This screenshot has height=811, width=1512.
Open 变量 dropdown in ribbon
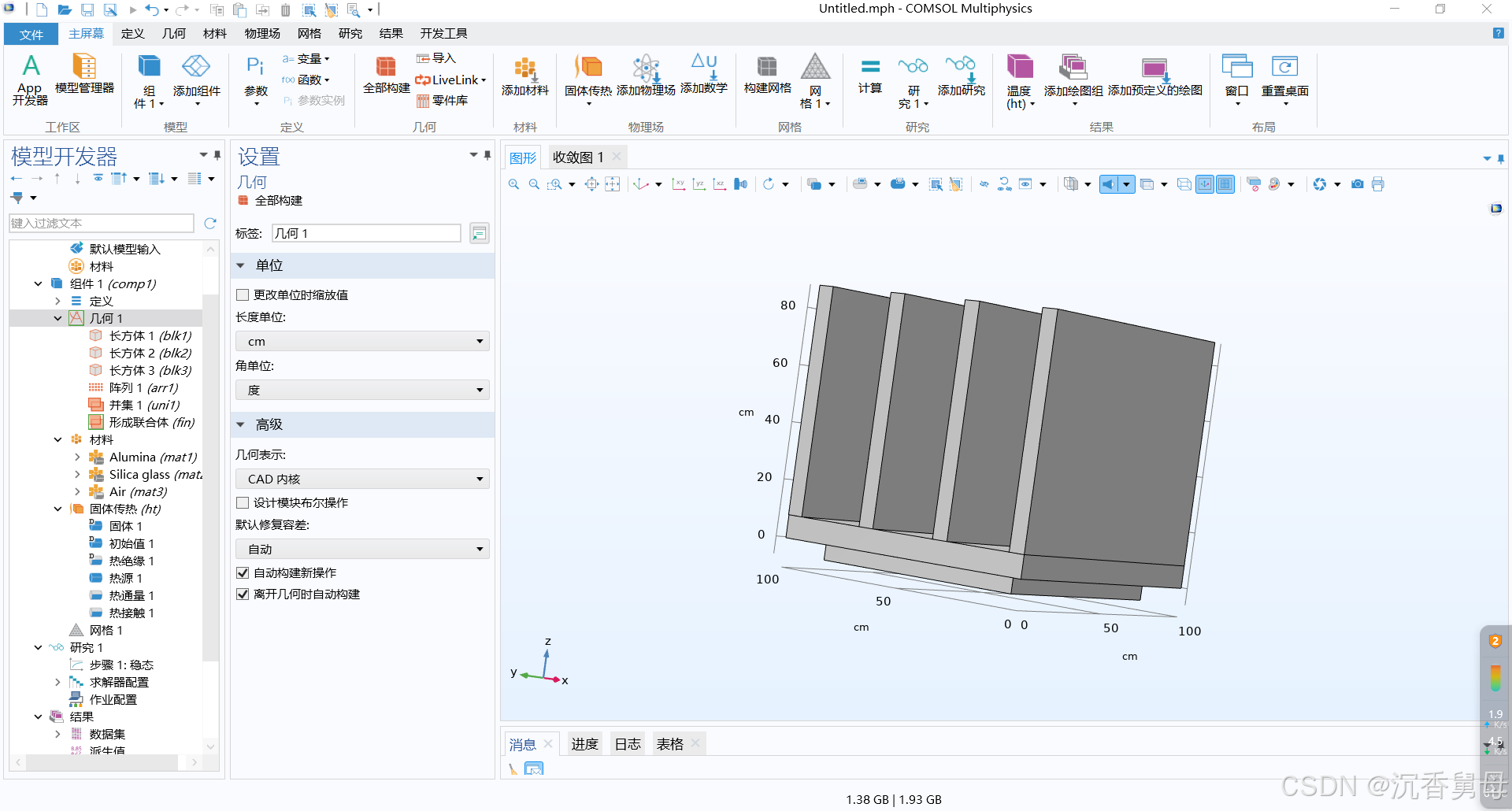[307, 59]
